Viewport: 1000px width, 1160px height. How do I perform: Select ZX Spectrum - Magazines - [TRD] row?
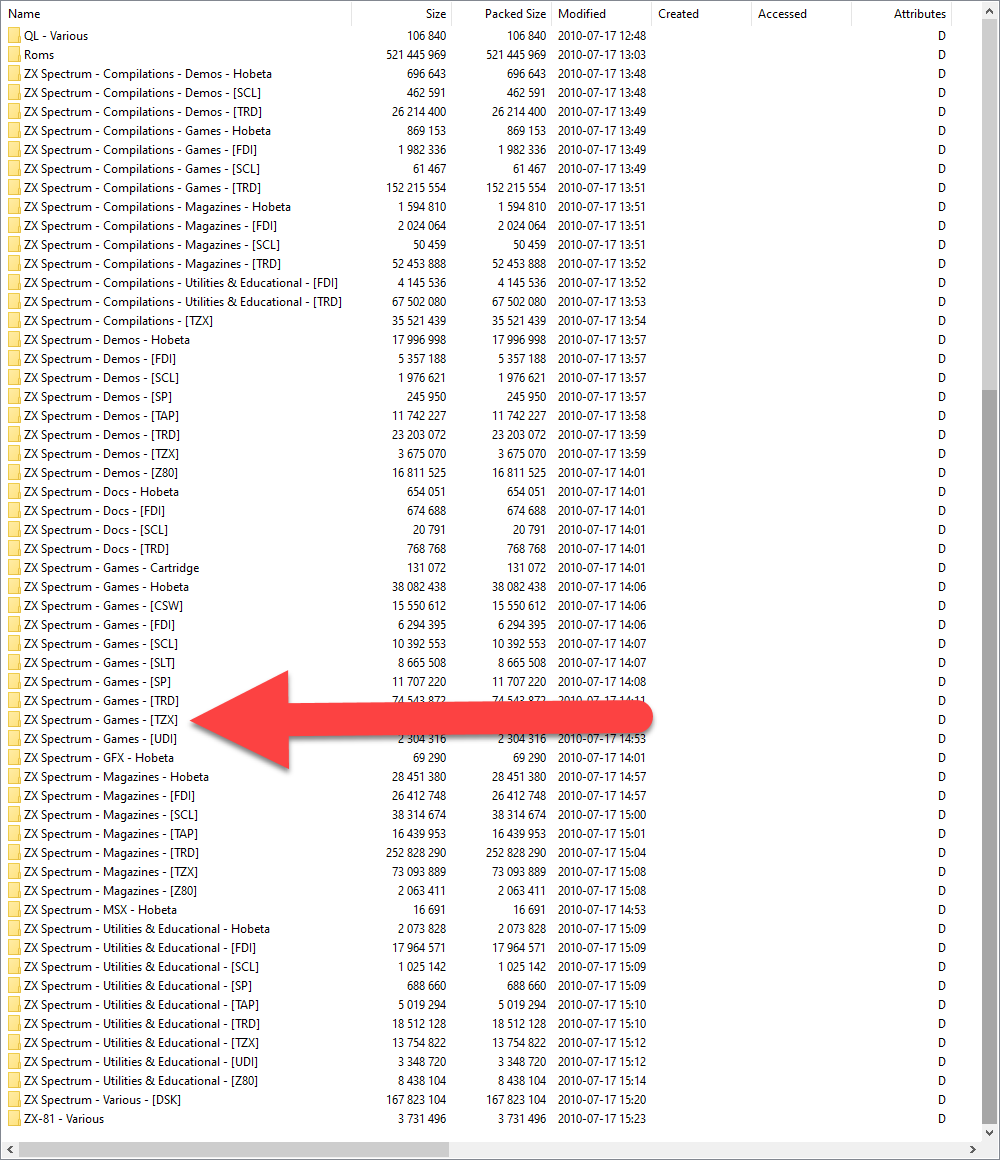111,853
